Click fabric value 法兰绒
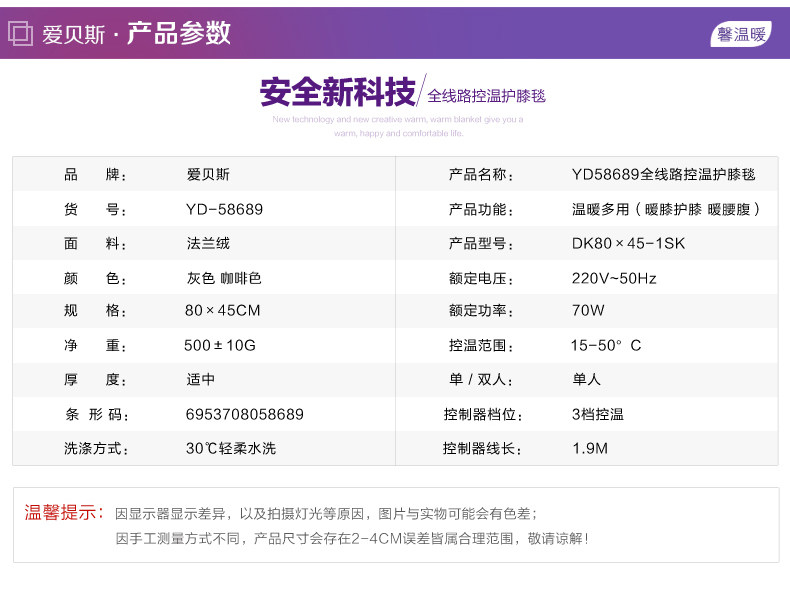Screen dimensions: 790x609 point(208,244)
